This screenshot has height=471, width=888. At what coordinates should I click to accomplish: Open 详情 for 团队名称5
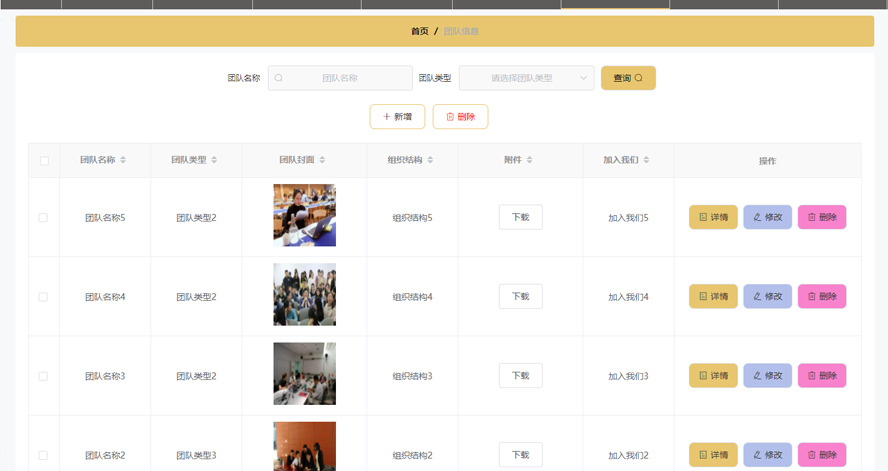(713, 217)
